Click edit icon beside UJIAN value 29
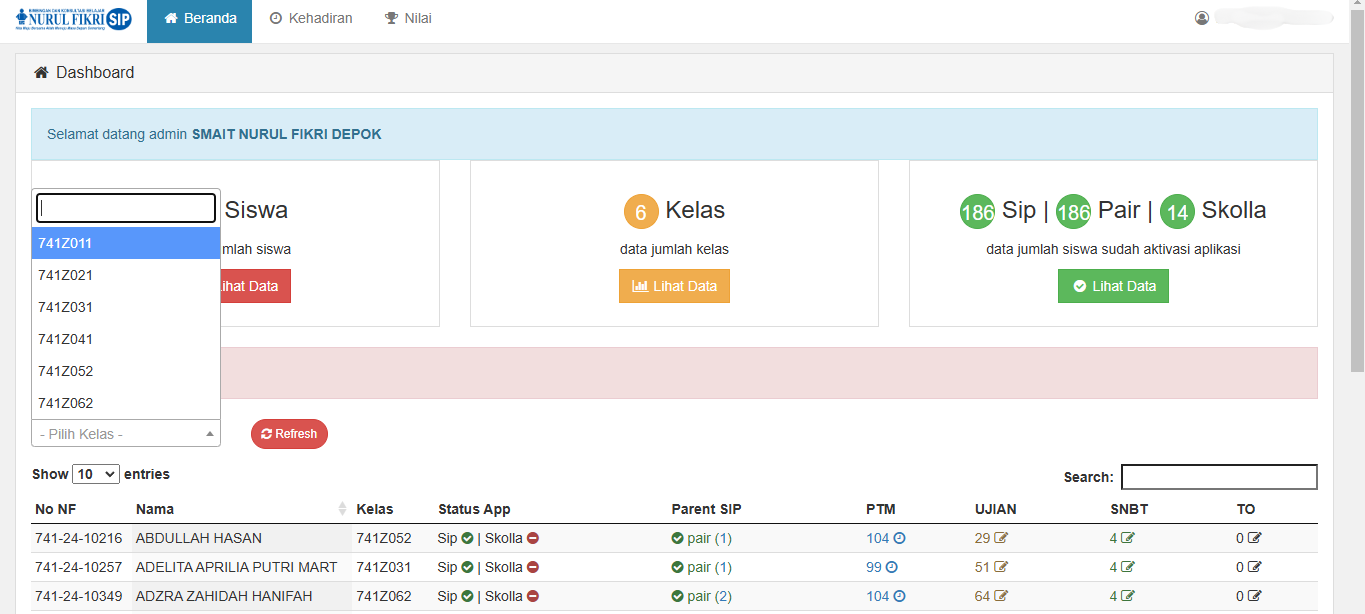The width and height of the screenshot is (1365, 614). tap(1001, 538)
